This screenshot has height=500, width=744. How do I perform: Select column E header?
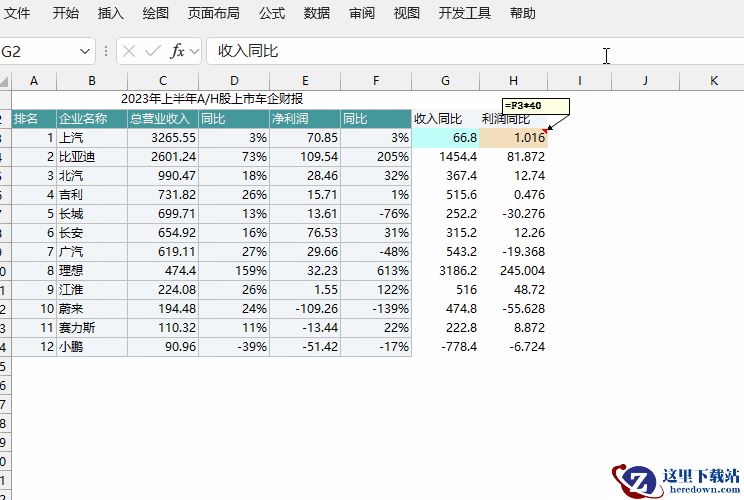[305, 81]
